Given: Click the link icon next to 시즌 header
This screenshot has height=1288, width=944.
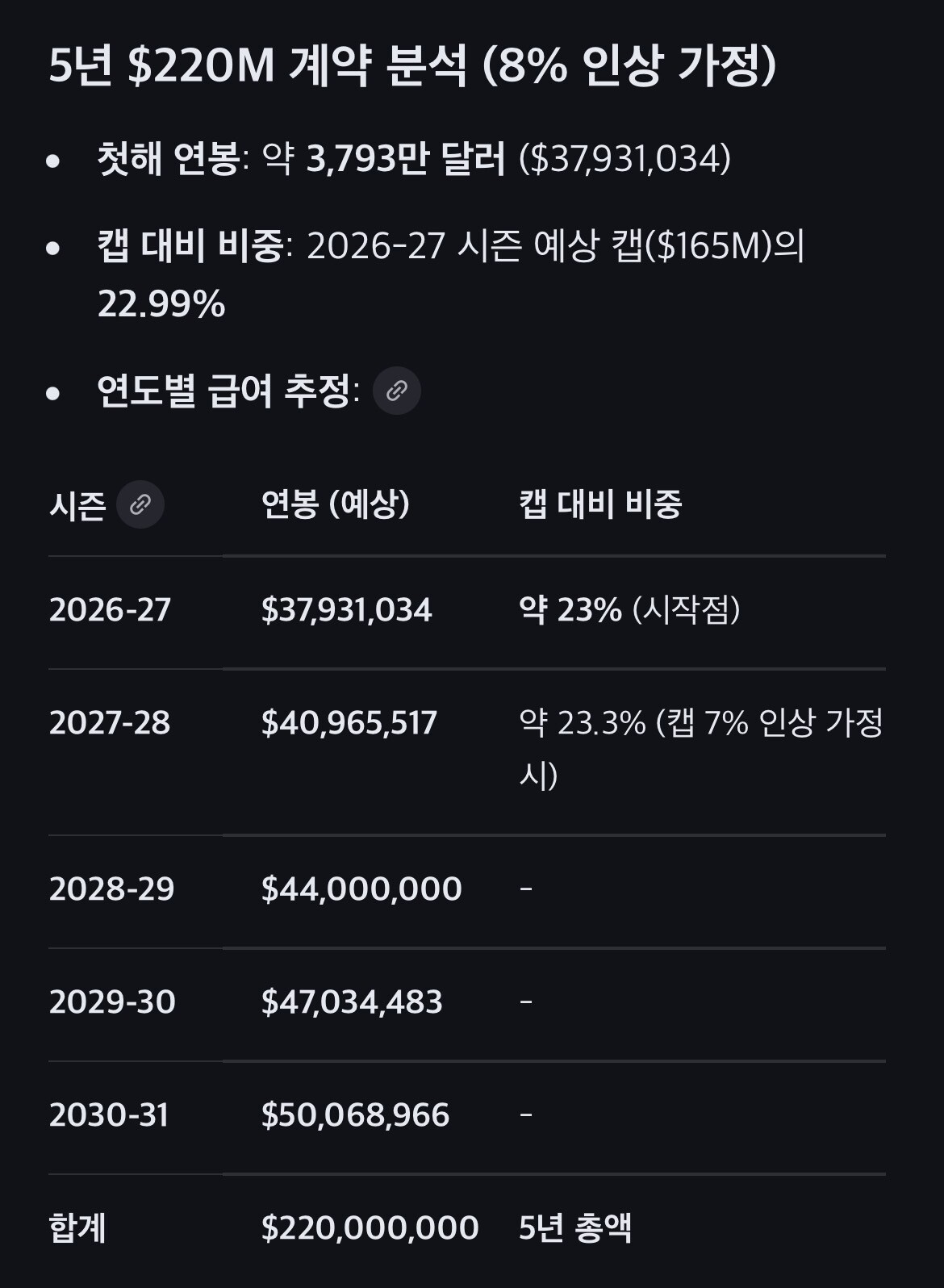Looking at the screenshot, I should click(140, 505).
